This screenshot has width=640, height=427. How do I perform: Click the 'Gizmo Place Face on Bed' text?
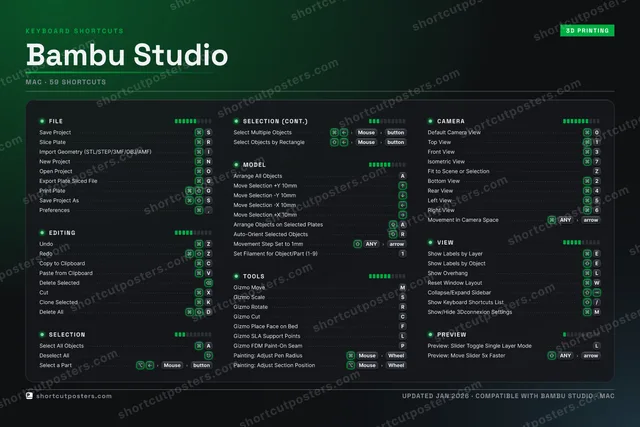click(x=266, y=327)
